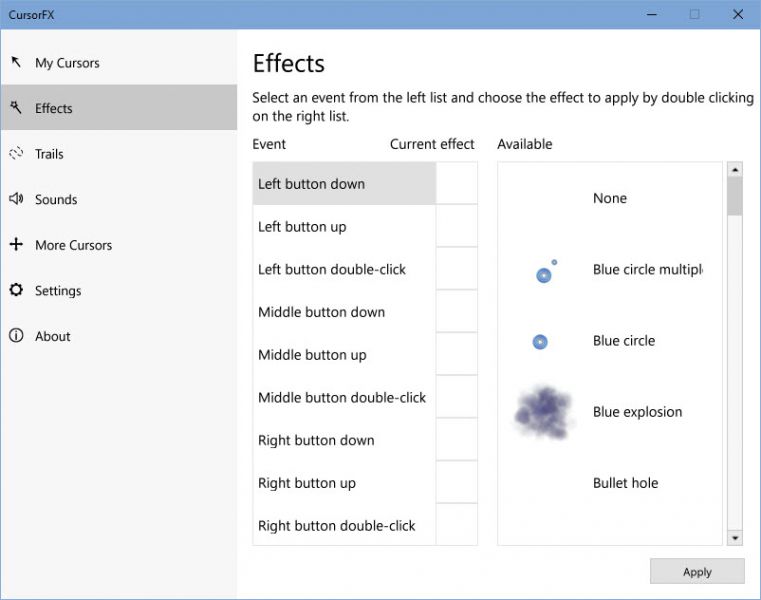Click the Sounds speaker icon

(16, 199)
